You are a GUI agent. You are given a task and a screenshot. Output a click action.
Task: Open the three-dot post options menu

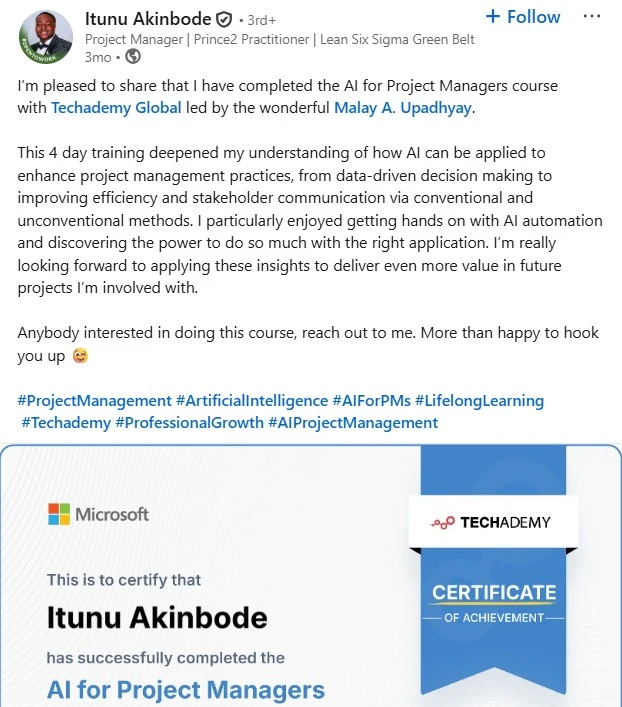point(592,17)
